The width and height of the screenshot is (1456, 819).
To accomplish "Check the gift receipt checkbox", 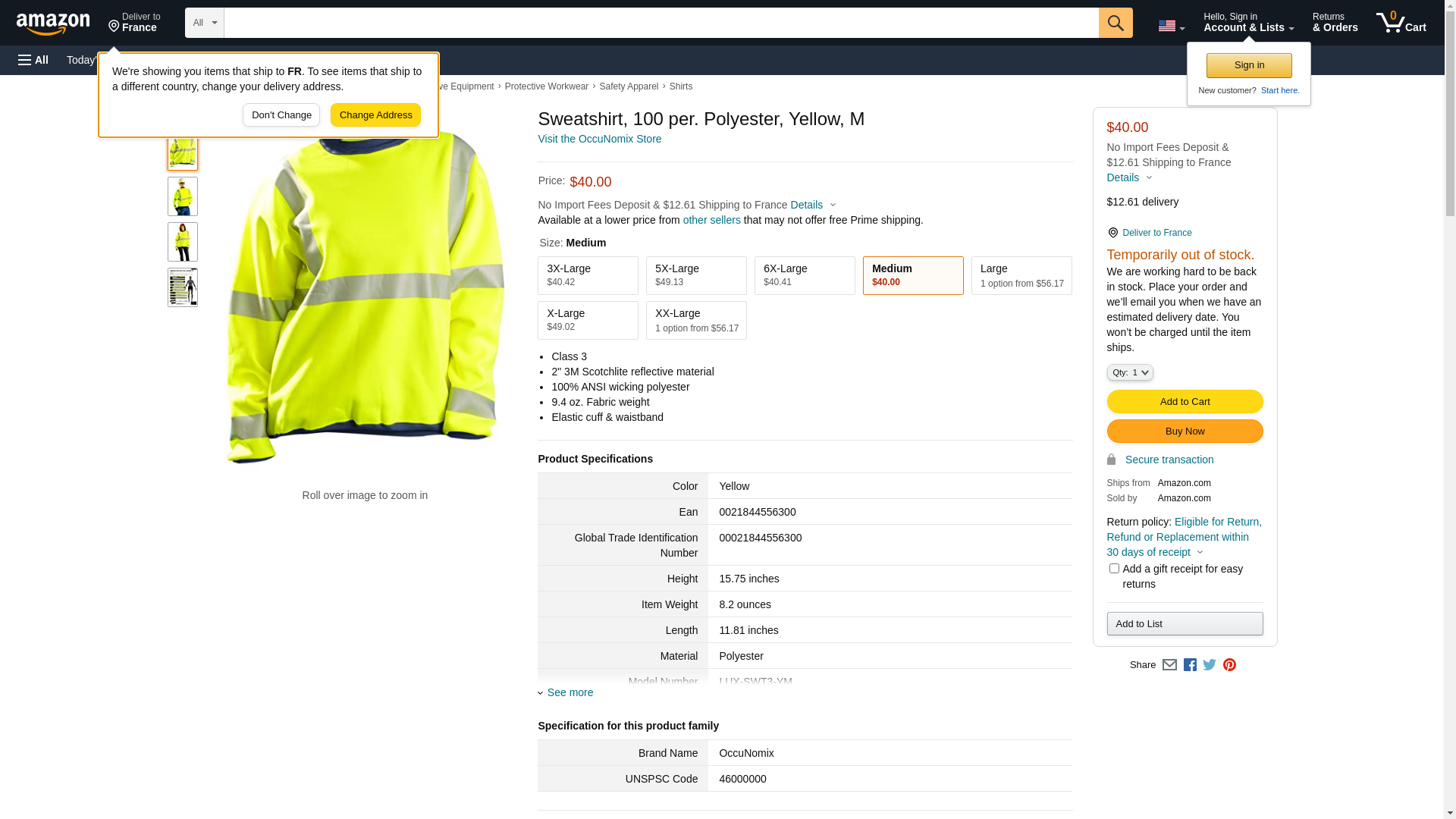I will click(1114, 569).
